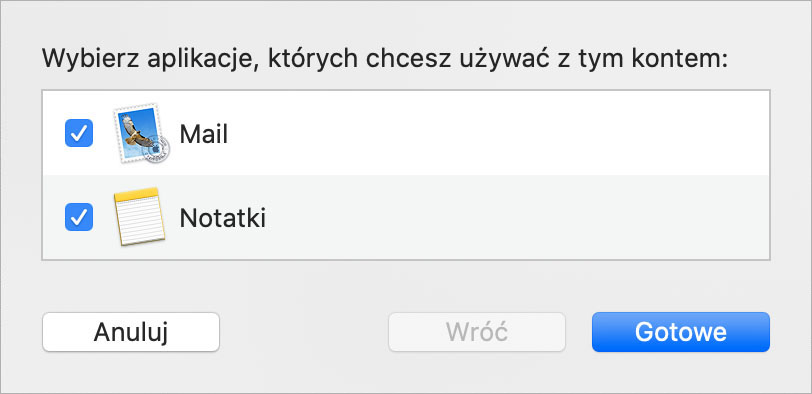Click the Mail stamp app icon
This screenshot has height=394, width=812.
pos(142,134)
